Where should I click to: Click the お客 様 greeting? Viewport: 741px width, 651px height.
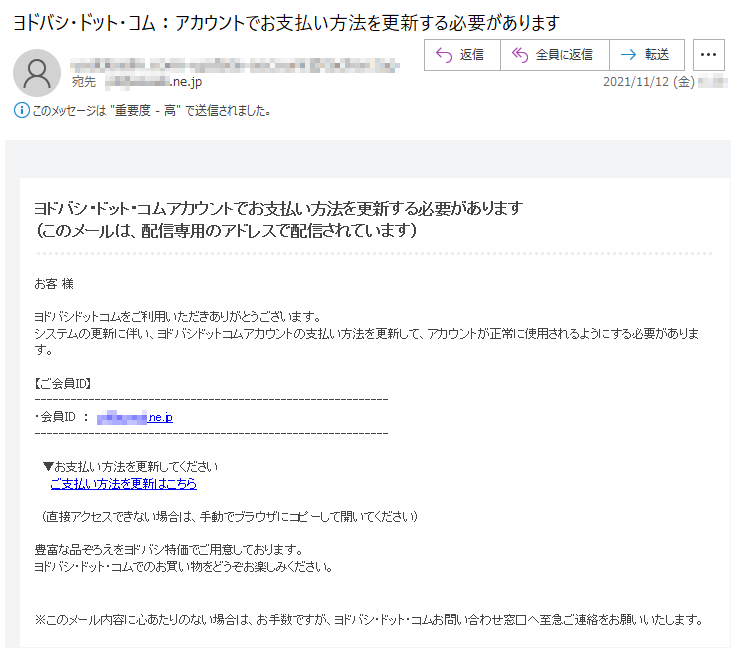coord(54,284)
